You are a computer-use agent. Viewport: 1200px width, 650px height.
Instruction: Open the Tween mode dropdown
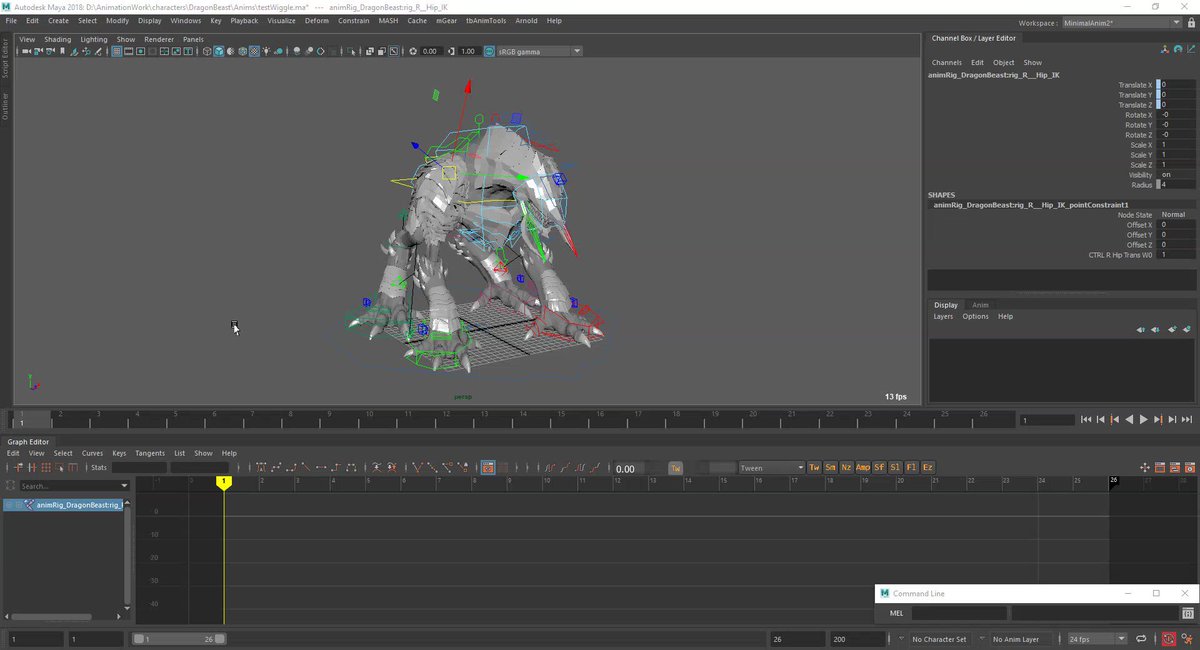(x=771, y=468)
